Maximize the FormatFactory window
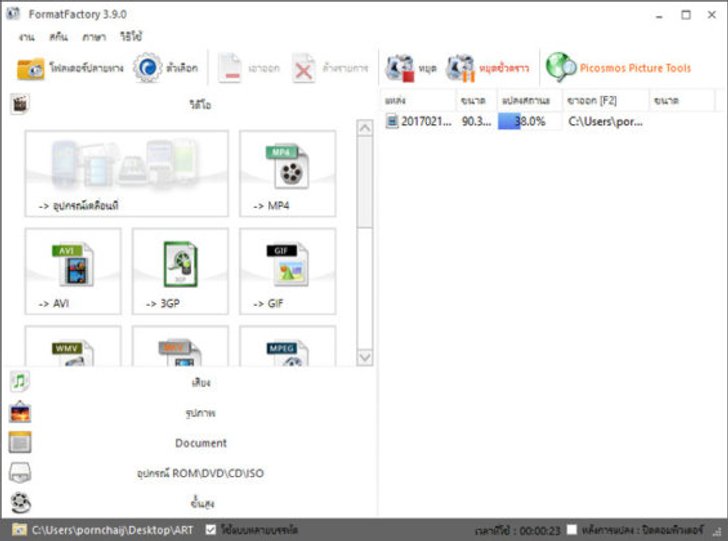 pos(686,15)
